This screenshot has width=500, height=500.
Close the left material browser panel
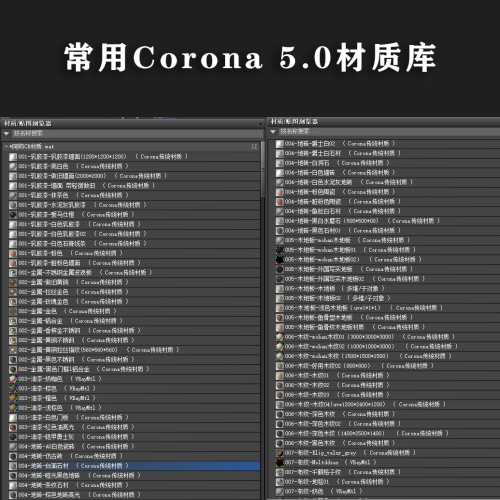pyautogui.click(x=260, y=124)
